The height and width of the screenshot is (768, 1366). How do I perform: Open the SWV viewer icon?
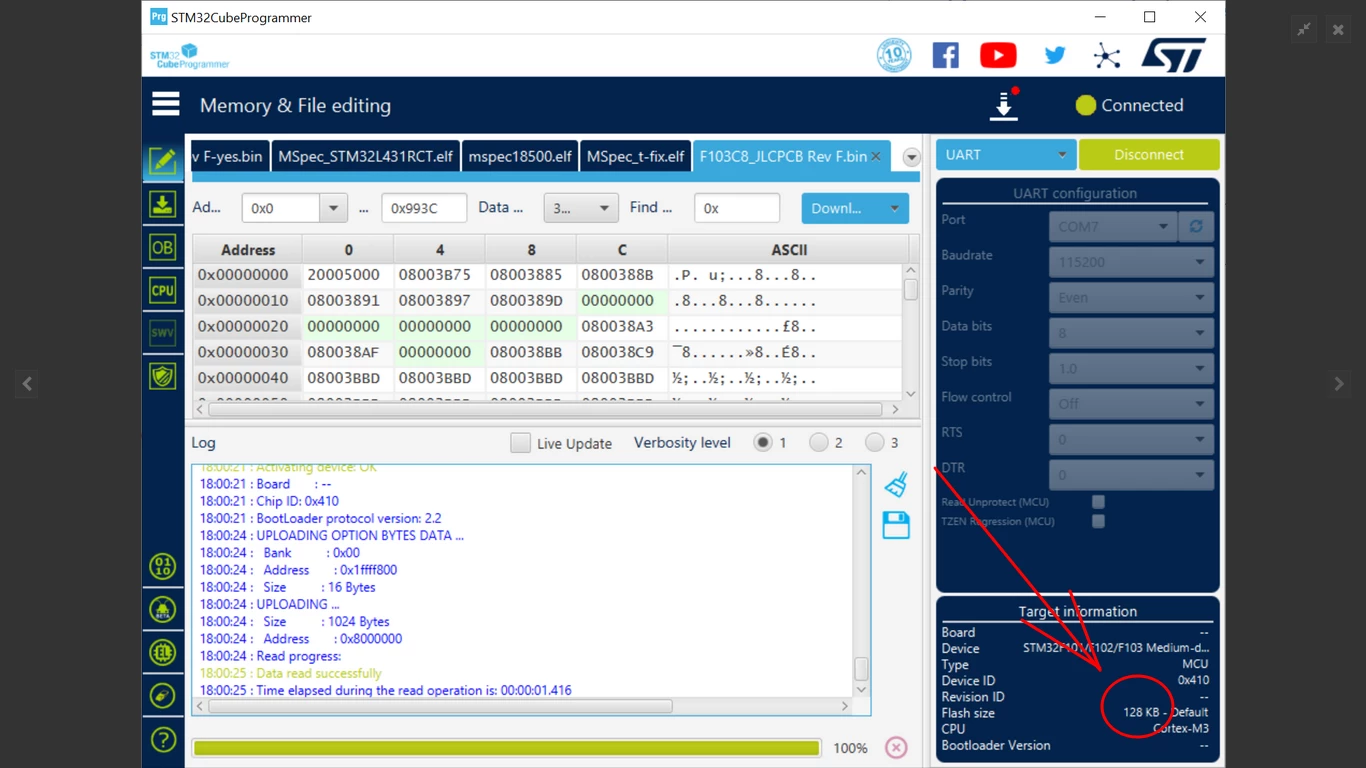(x=163, y=333)
